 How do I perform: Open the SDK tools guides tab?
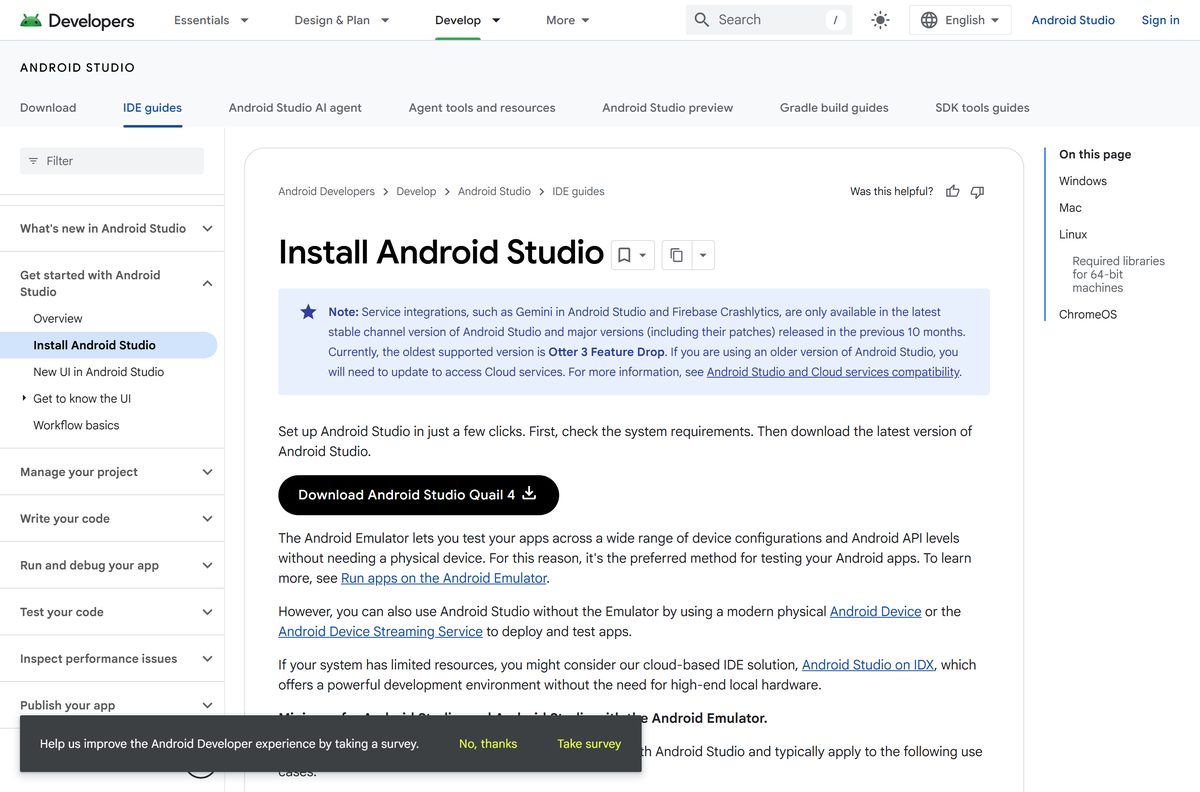click(x=982, y=107)
